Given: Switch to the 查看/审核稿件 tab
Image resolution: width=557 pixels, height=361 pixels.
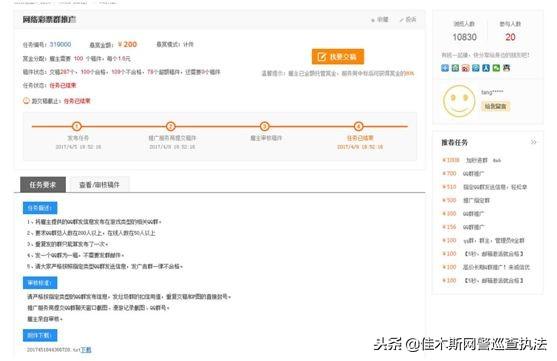Looking at the screenshot, I should point(99,184).
